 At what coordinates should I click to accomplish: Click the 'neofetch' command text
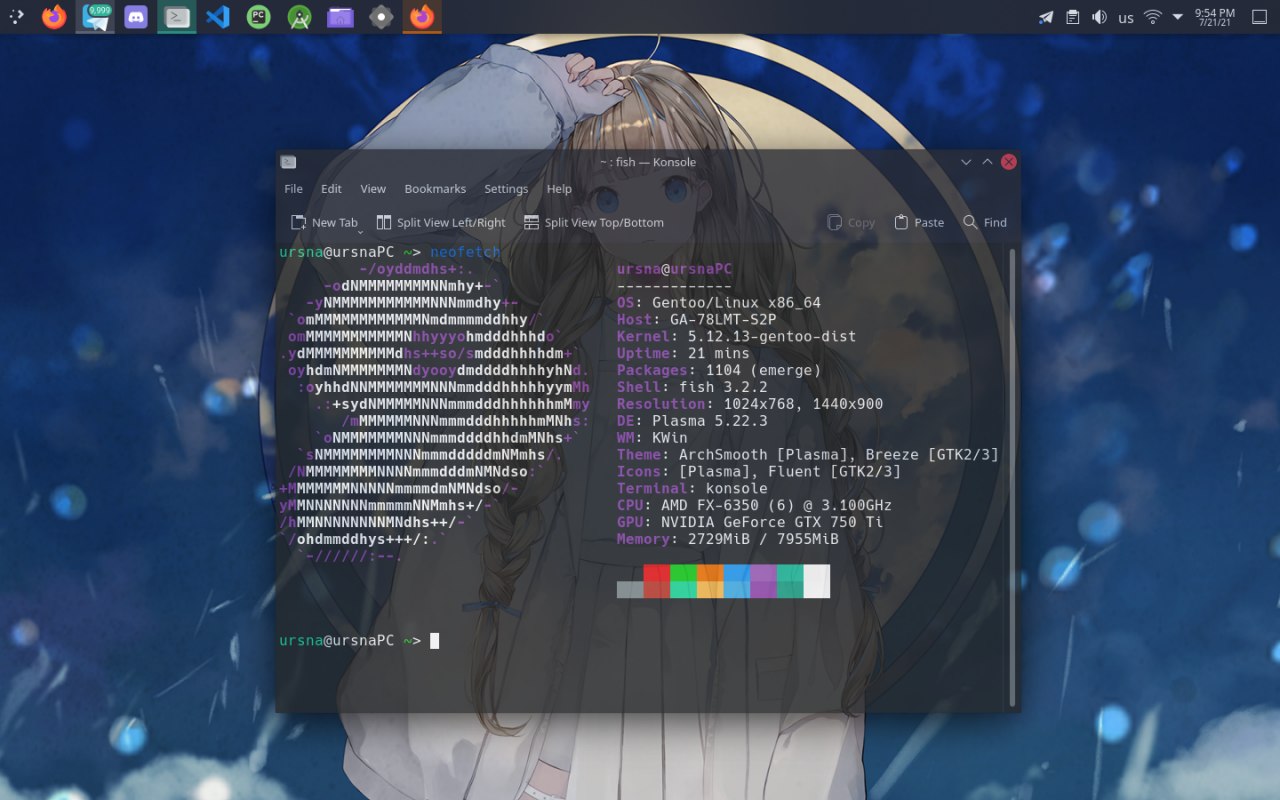(465, 252)
